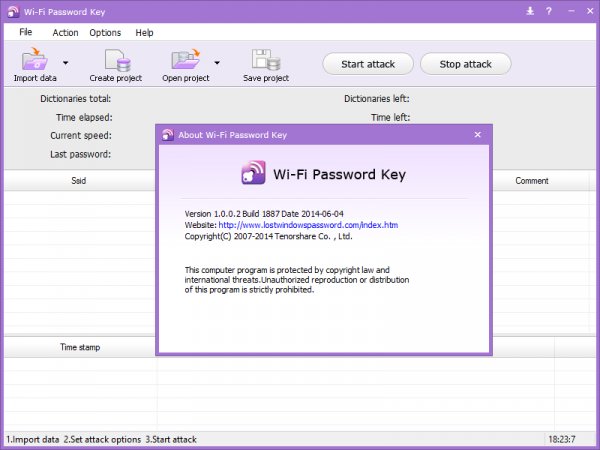This screenshot has width=600, height=450.
Task: Click the 'Copyright(C) 2007-2014 Tenorshare' text
Action: click(250, 236)
